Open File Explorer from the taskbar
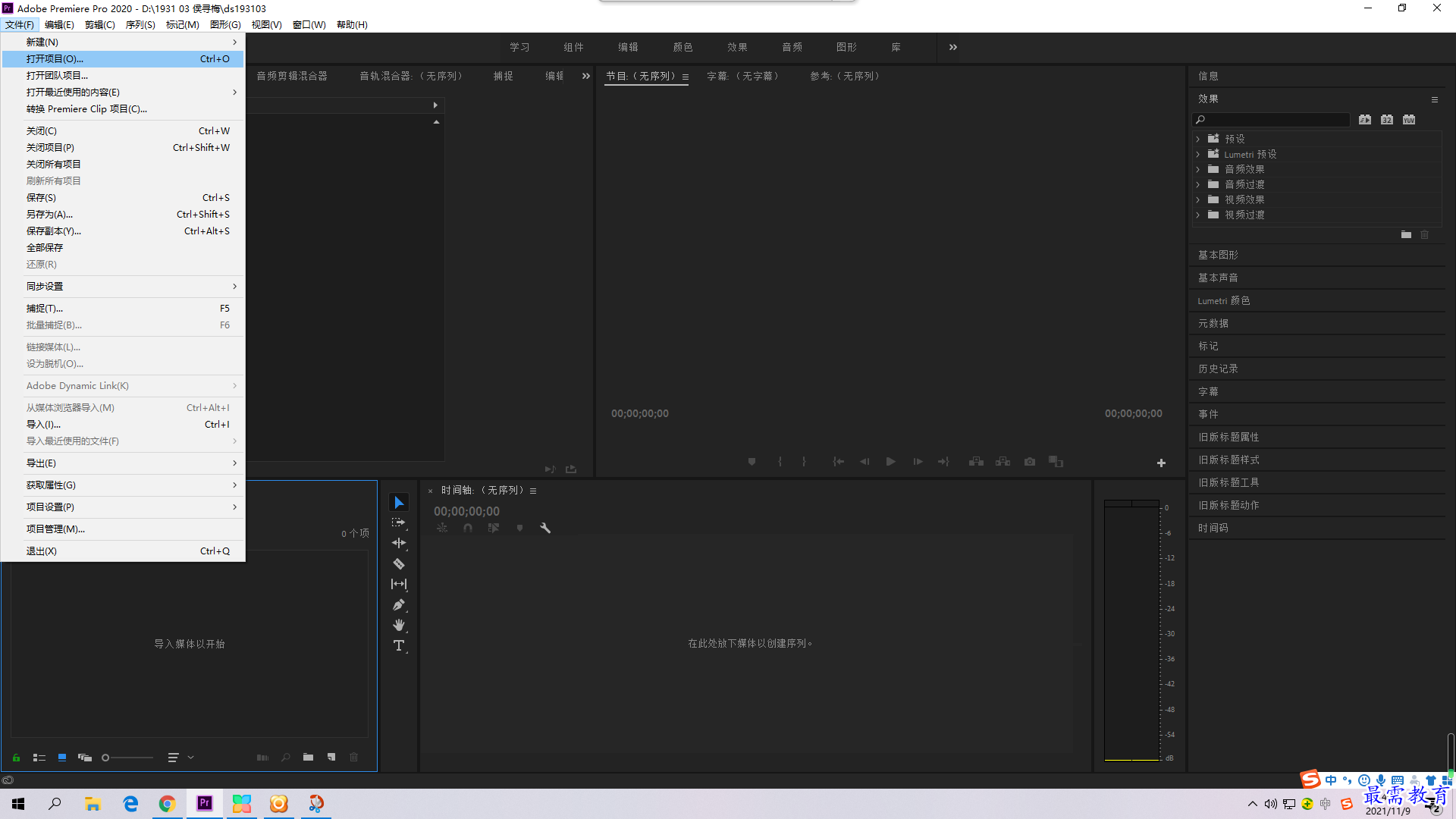 pos(93,803)
